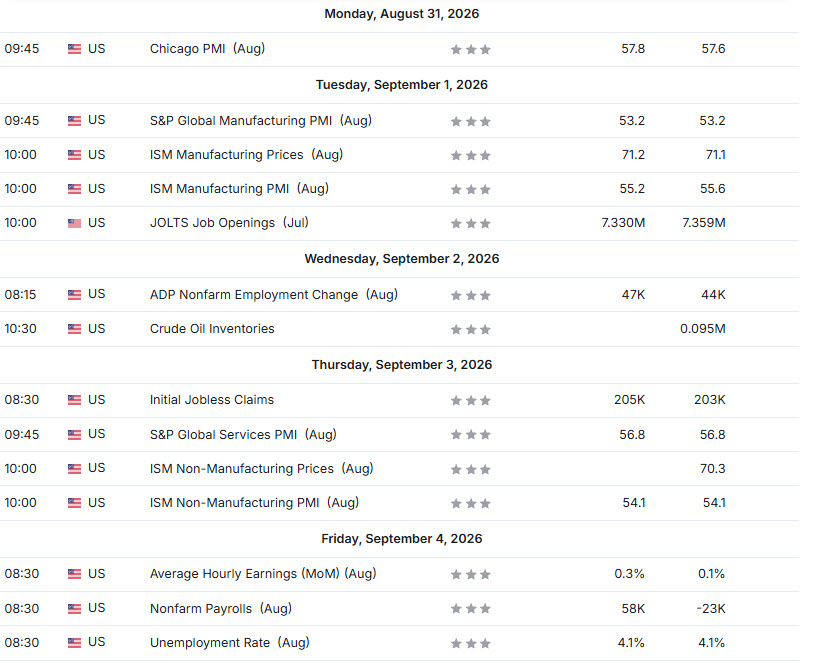820x663 pixels.
Task: Click the star rating for Nonfarm Payrolls
Action: [x=471, y=609]
